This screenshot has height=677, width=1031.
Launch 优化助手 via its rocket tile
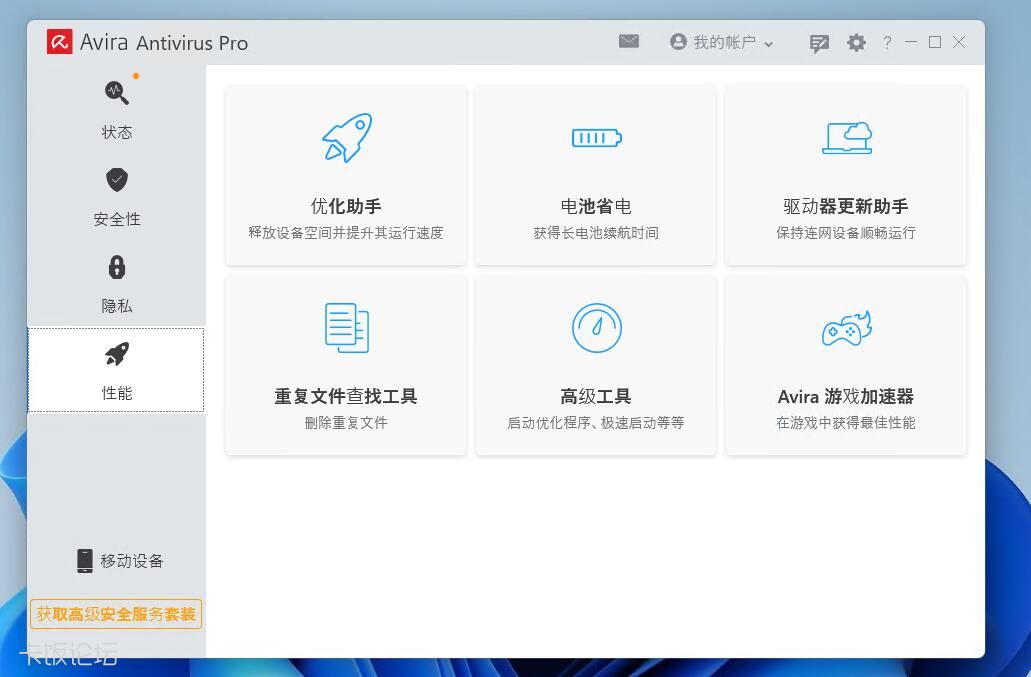pyautogui.click(x=345, y=175)
